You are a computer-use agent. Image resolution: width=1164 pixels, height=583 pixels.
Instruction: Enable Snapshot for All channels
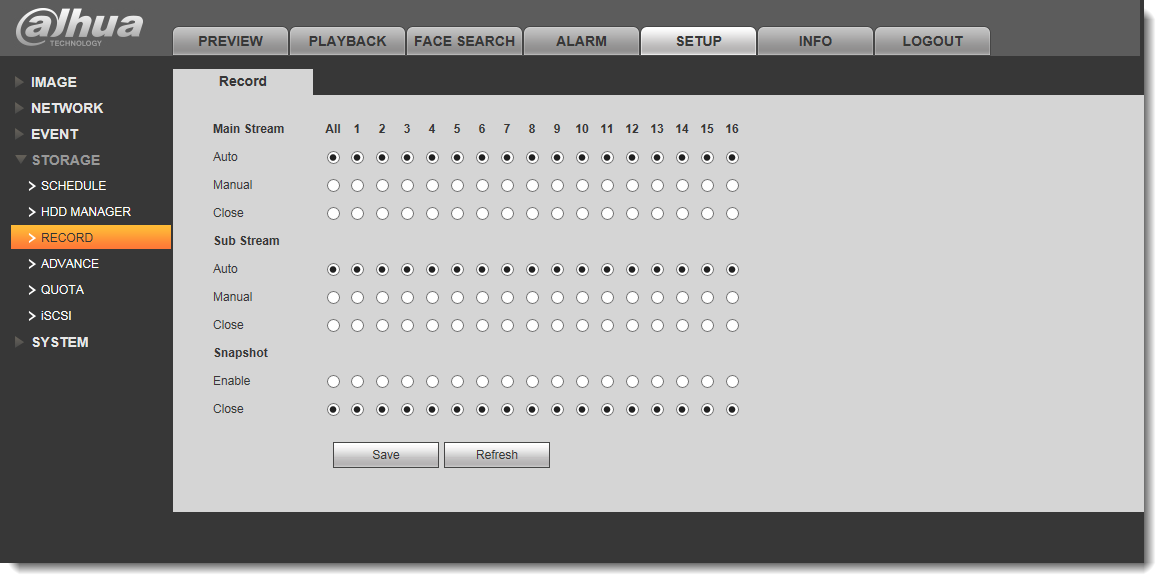333,382
